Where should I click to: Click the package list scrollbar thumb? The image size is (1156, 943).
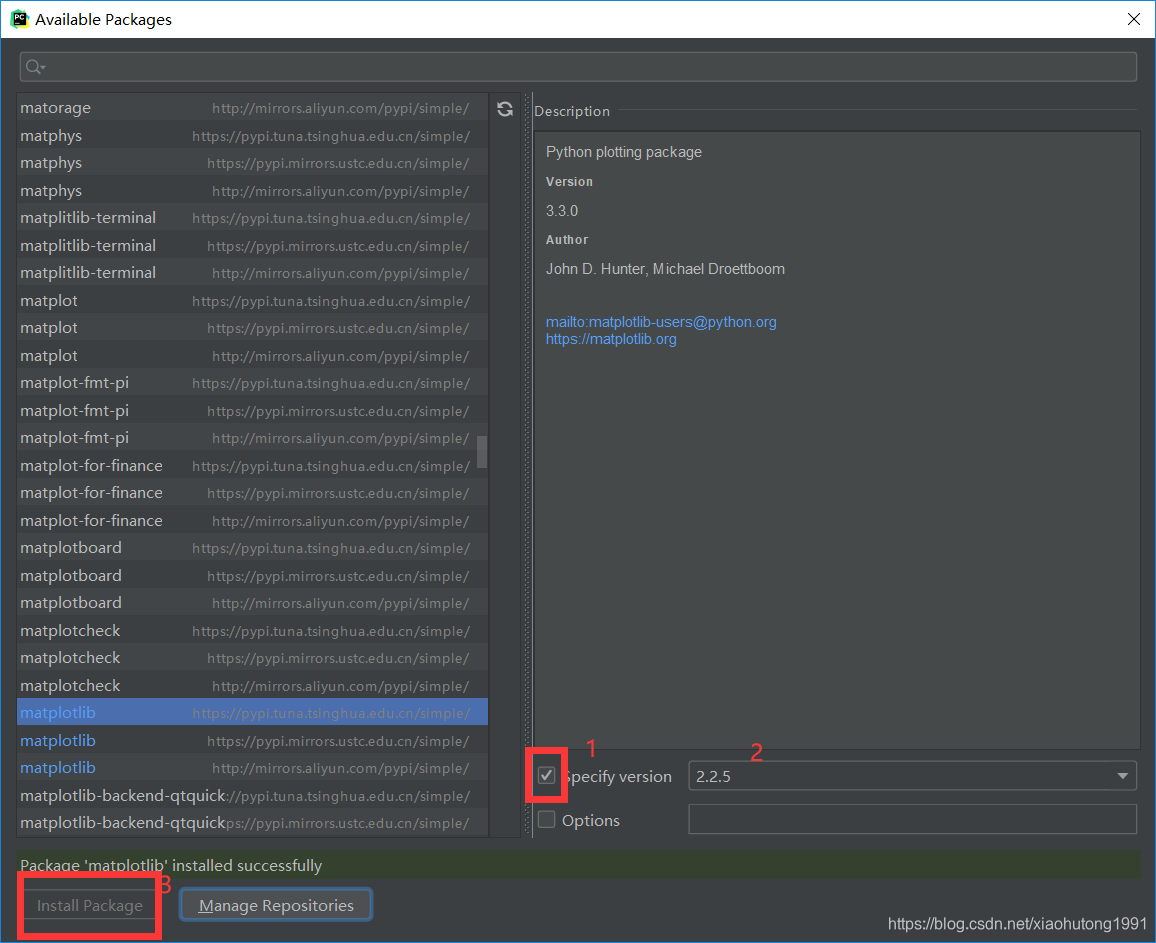coord(482,451)
